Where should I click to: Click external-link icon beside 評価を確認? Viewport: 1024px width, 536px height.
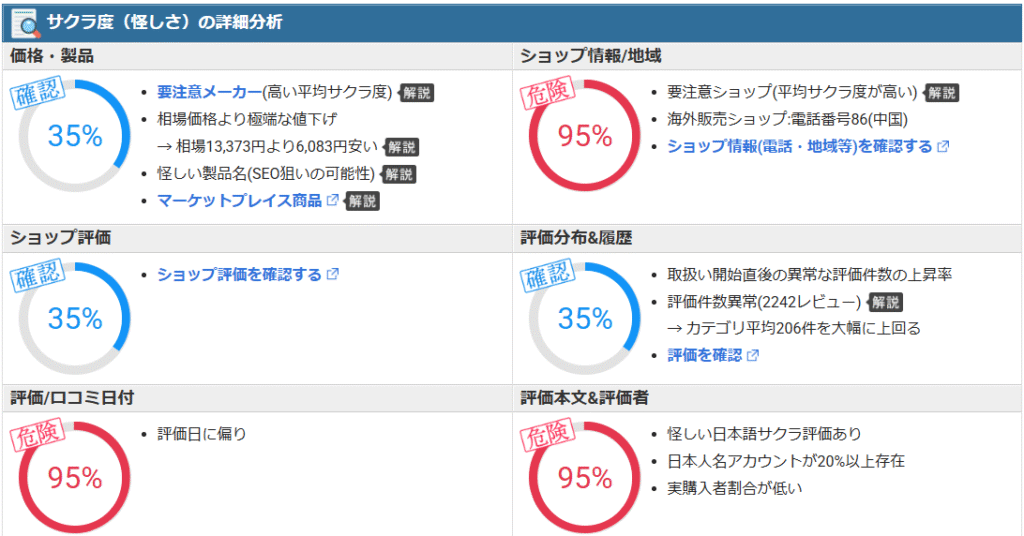click(x=753, y=355)
